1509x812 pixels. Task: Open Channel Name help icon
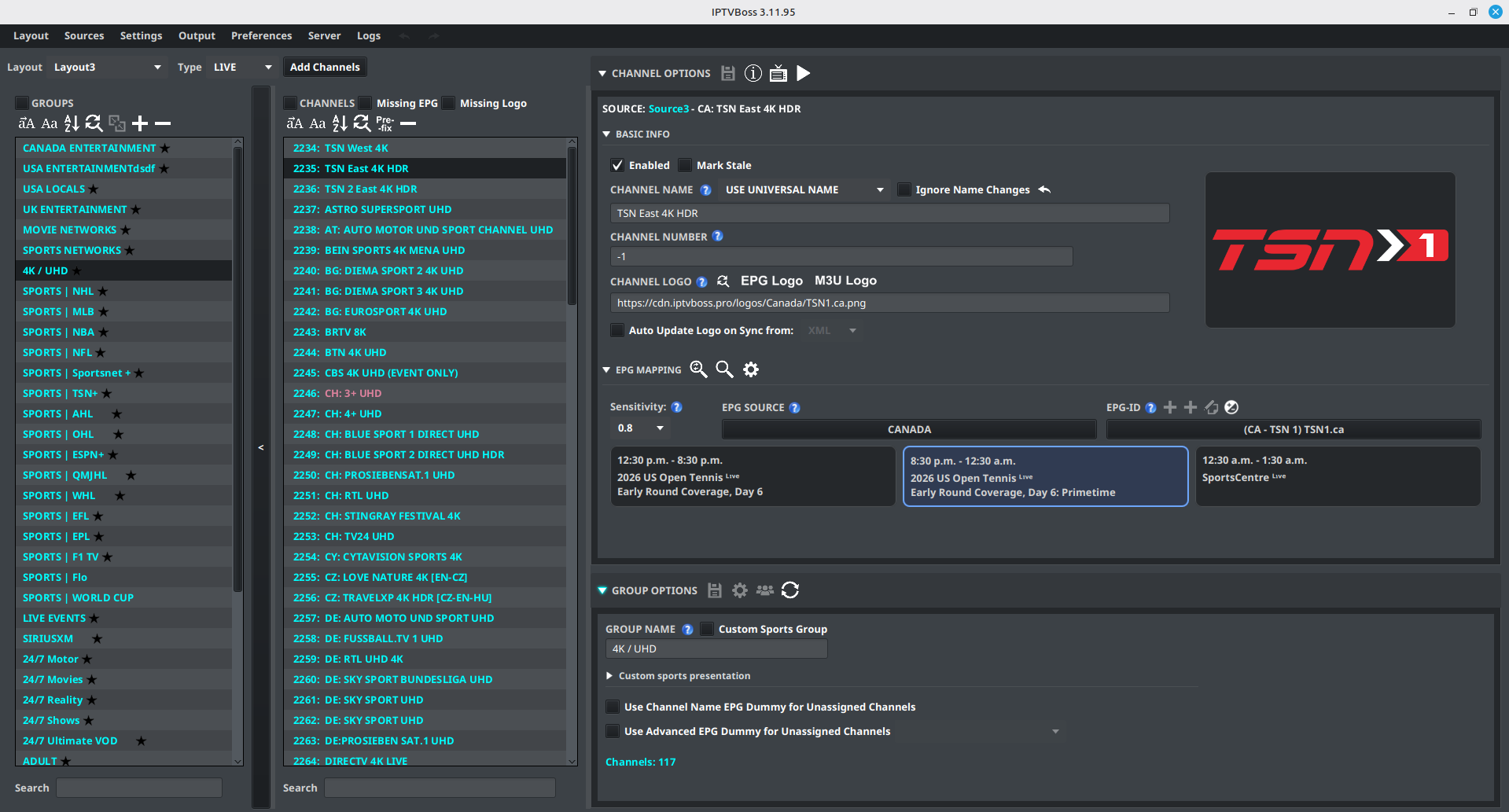[x=705, y=190]
